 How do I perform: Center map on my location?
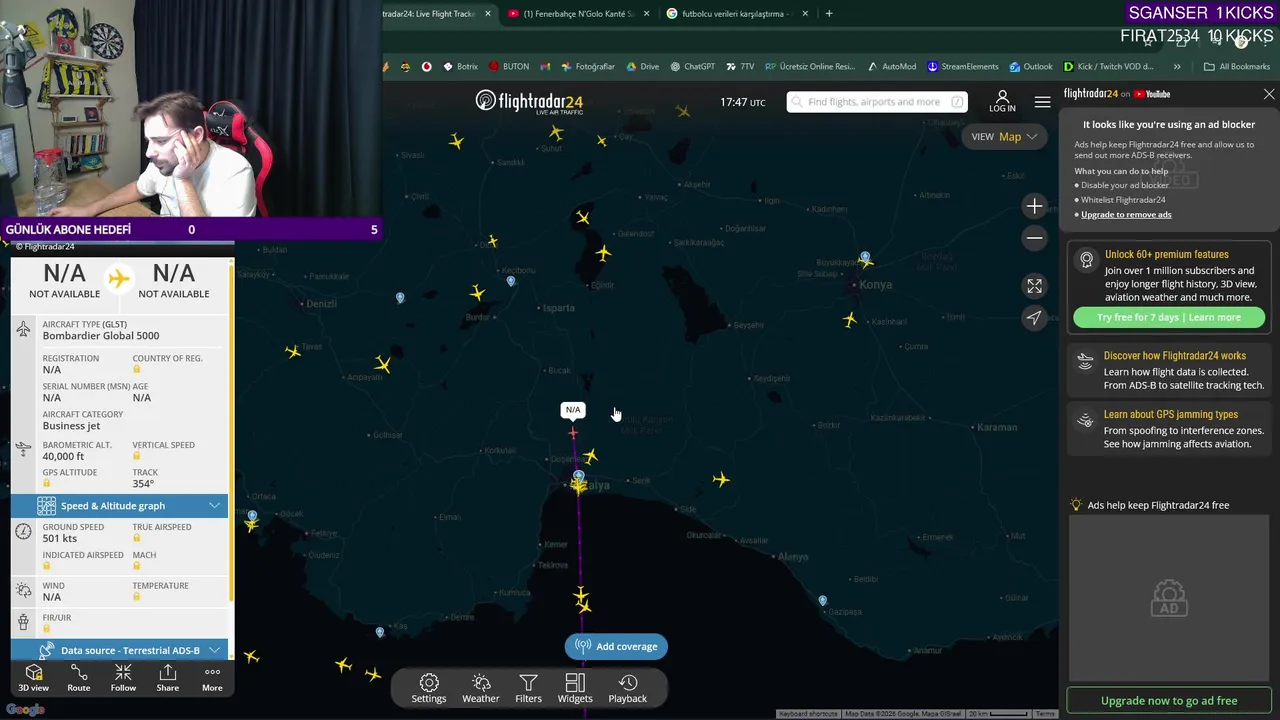1034,317
